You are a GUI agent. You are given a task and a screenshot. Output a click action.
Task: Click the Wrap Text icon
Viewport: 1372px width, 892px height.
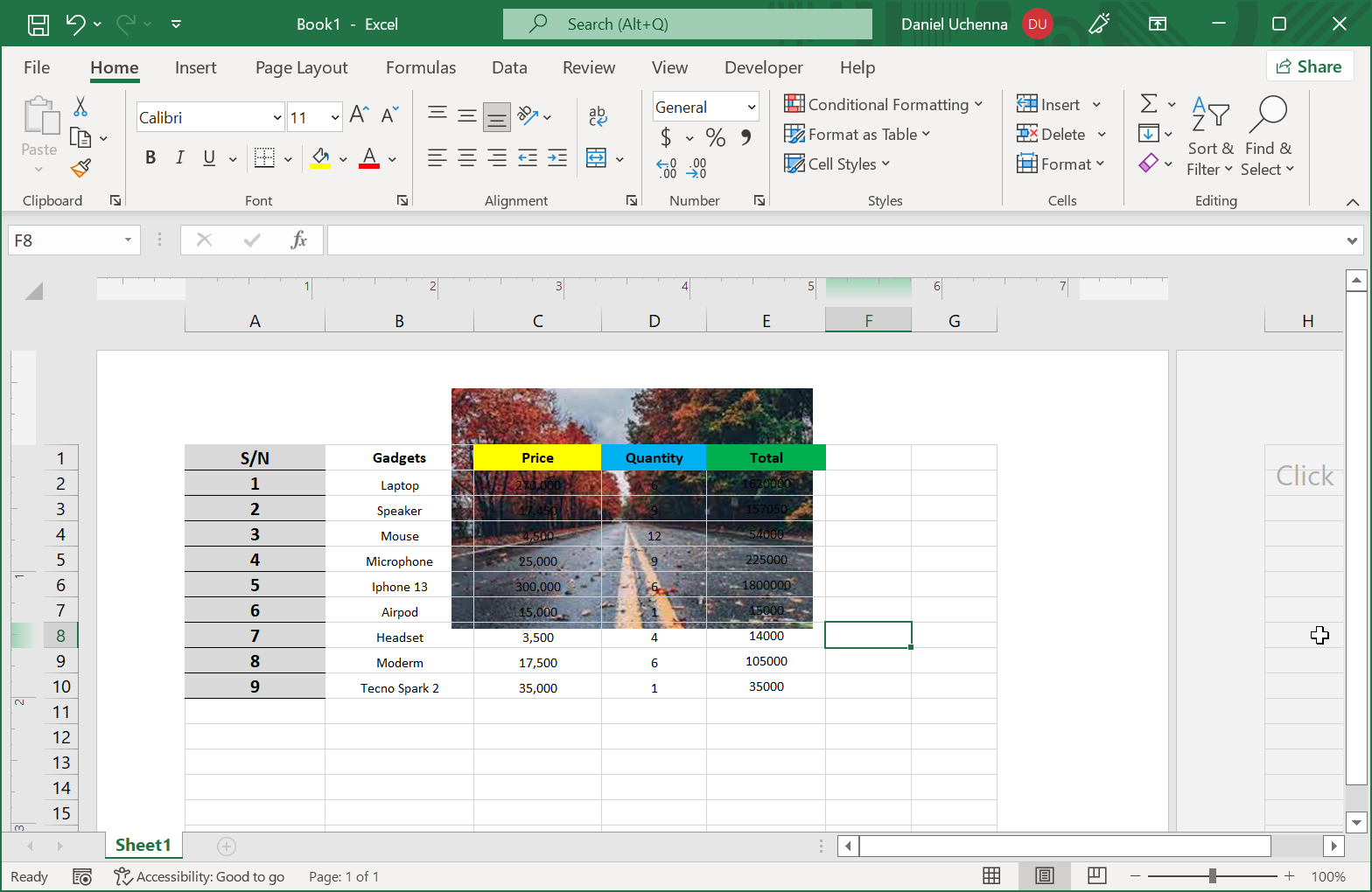598,115
